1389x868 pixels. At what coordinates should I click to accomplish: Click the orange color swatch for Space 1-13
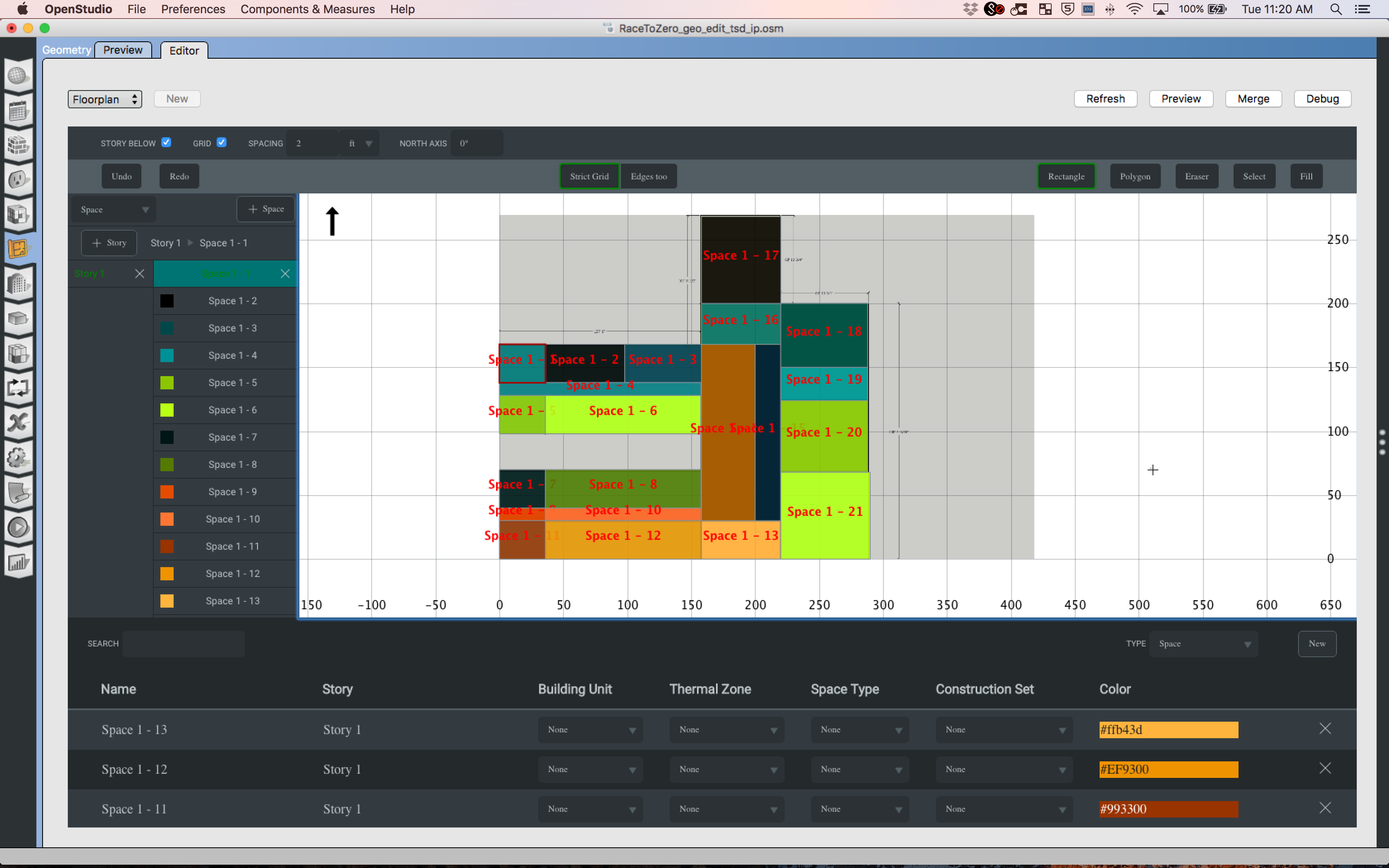(1168, 729)
